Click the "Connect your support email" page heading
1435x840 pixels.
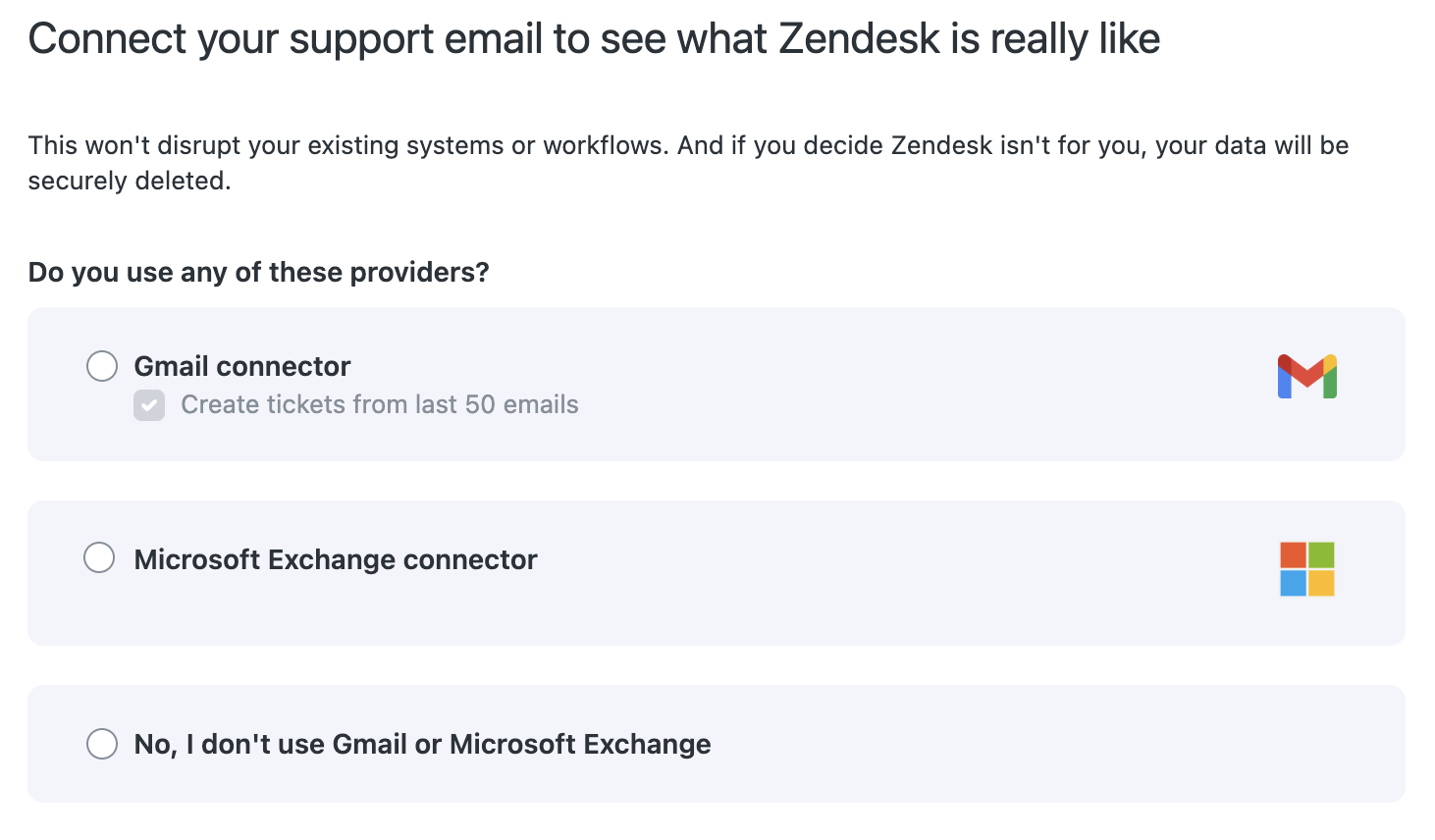[595, 39]
